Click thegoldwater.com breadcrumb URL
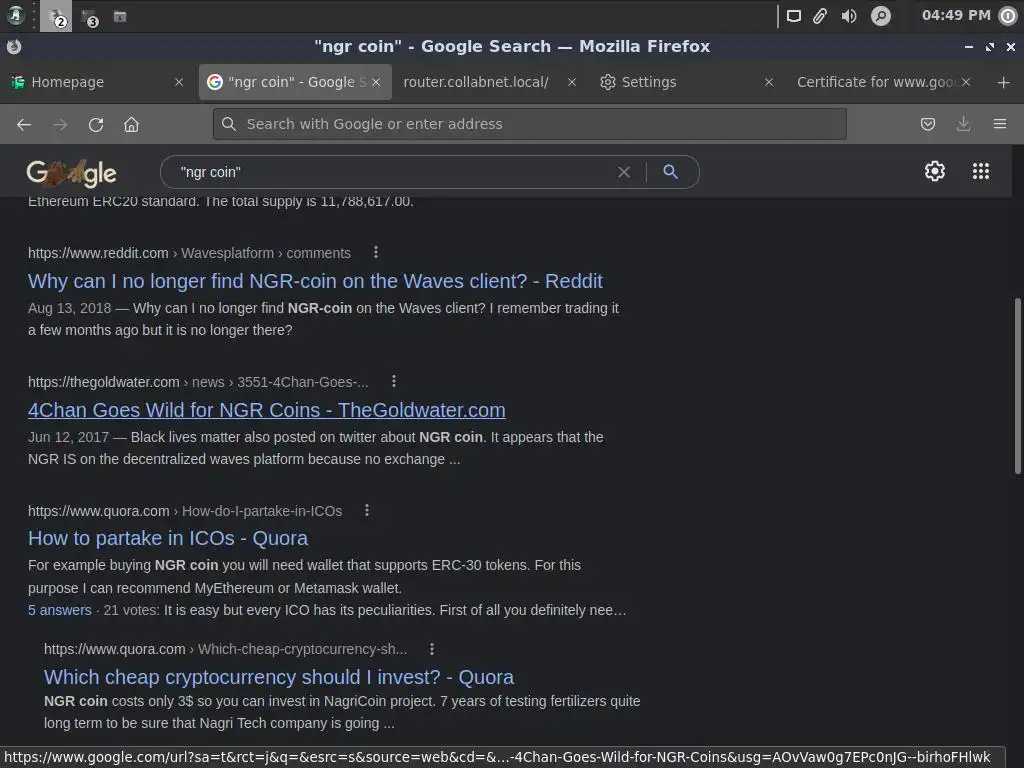 tap(198, 382)
